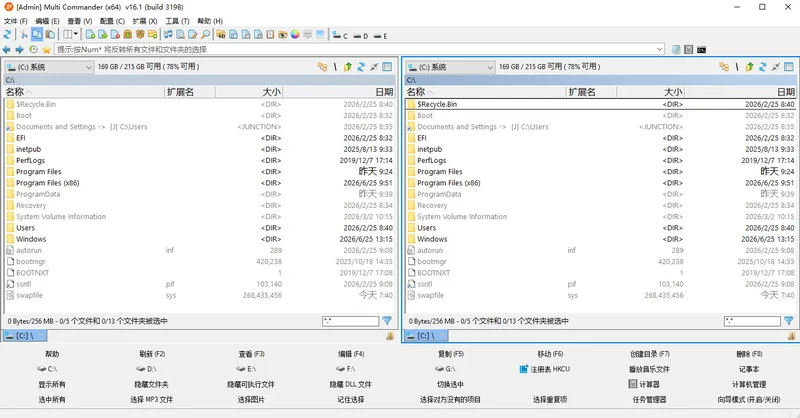
Task: Go forward with the blue right arrow
Action: (19, 49)
